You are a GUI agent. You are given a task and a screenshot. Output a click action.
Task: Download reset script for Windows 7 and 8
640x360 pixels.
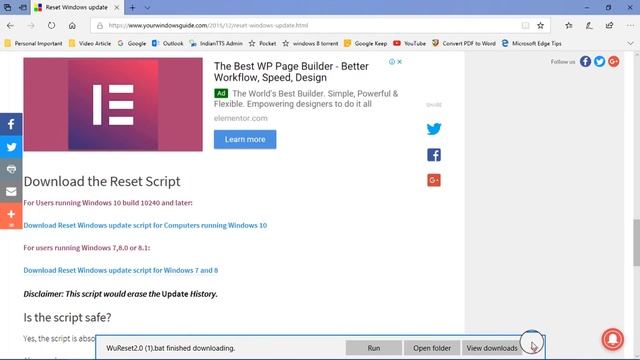(x=121, y=270)
